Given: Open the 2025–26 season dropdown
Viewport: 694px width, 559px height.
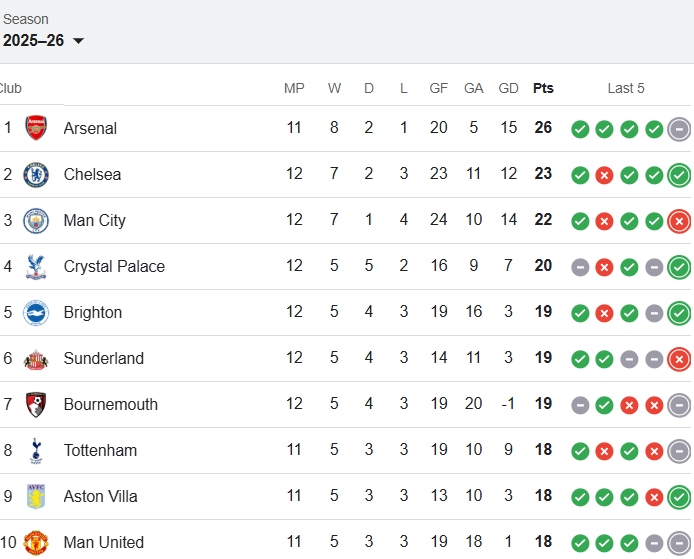Looking at the screenshot, I should coord(44,41).
